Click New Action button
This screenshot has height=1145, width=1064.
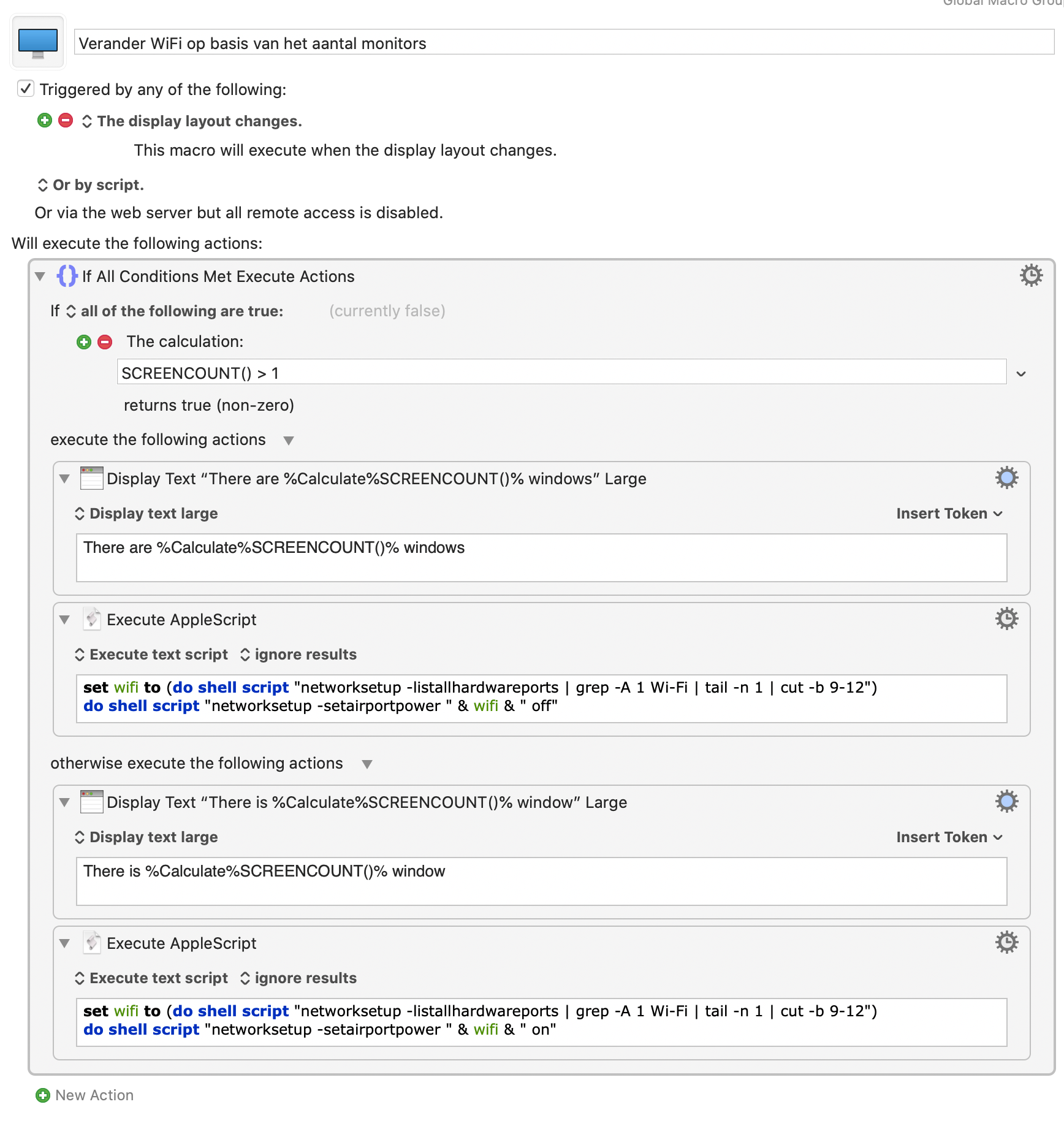[85, 1095]
